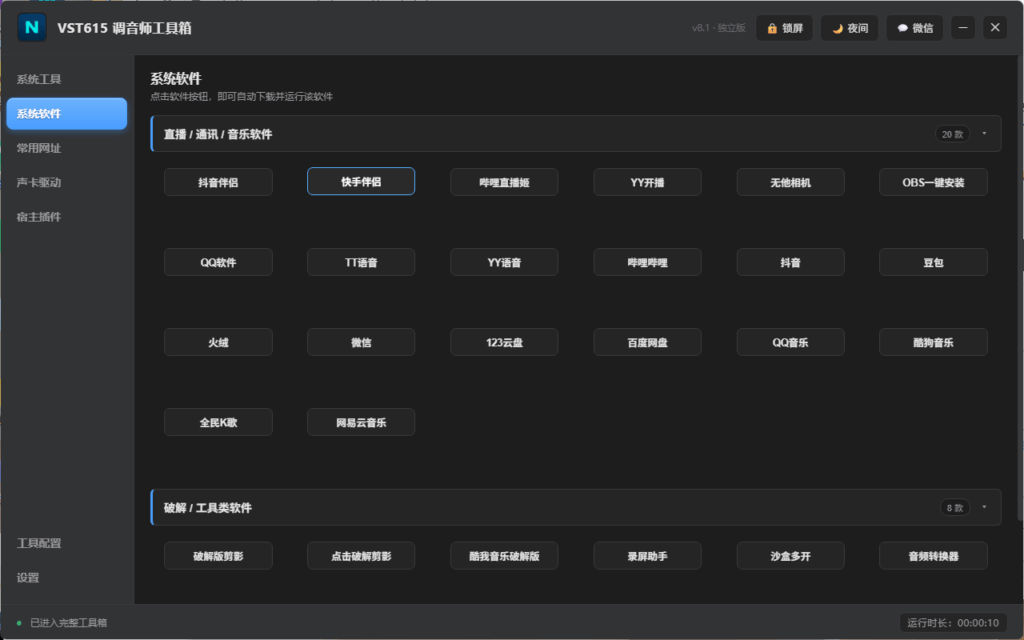Viewport: 1024px width, 640px height.
Task: Launch 抖音伴侣
Action: click(x=218, y=182)
